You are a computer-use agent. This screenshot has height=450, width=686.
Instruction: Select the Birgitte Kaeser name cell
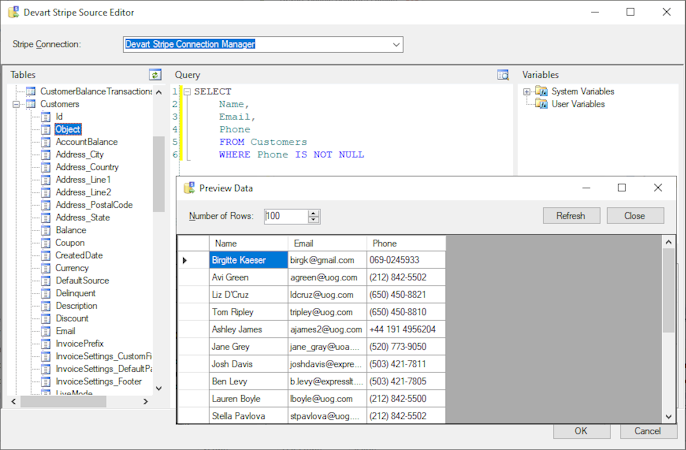pyautogui.click(x=238, y=260)
